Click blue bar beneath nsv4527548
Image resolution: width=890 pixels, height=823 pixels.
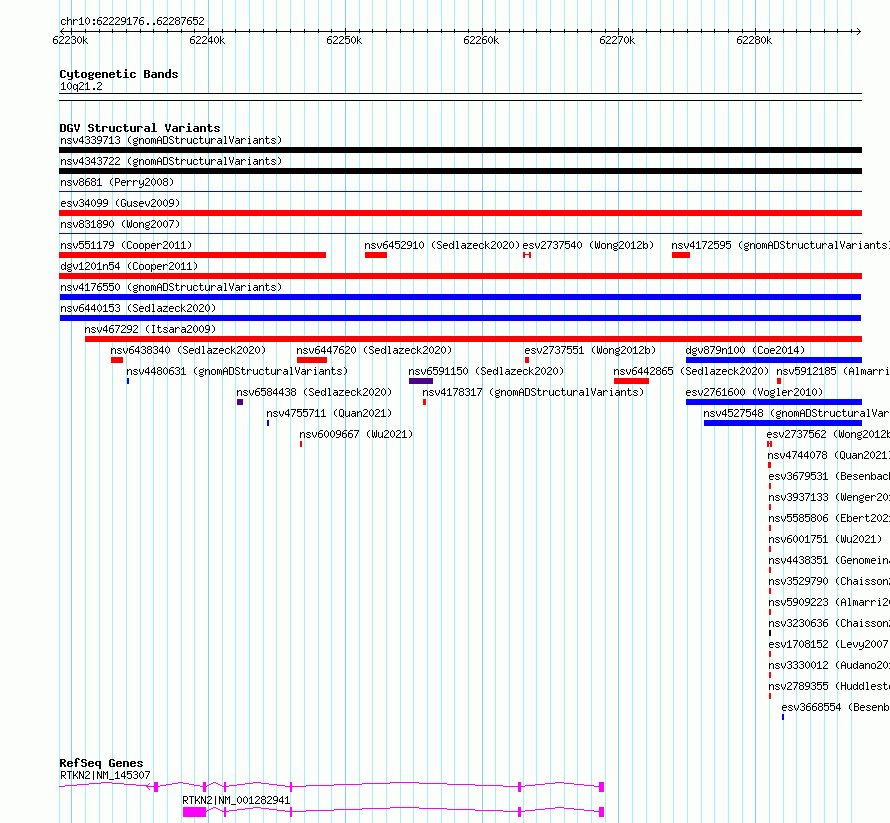783,423
